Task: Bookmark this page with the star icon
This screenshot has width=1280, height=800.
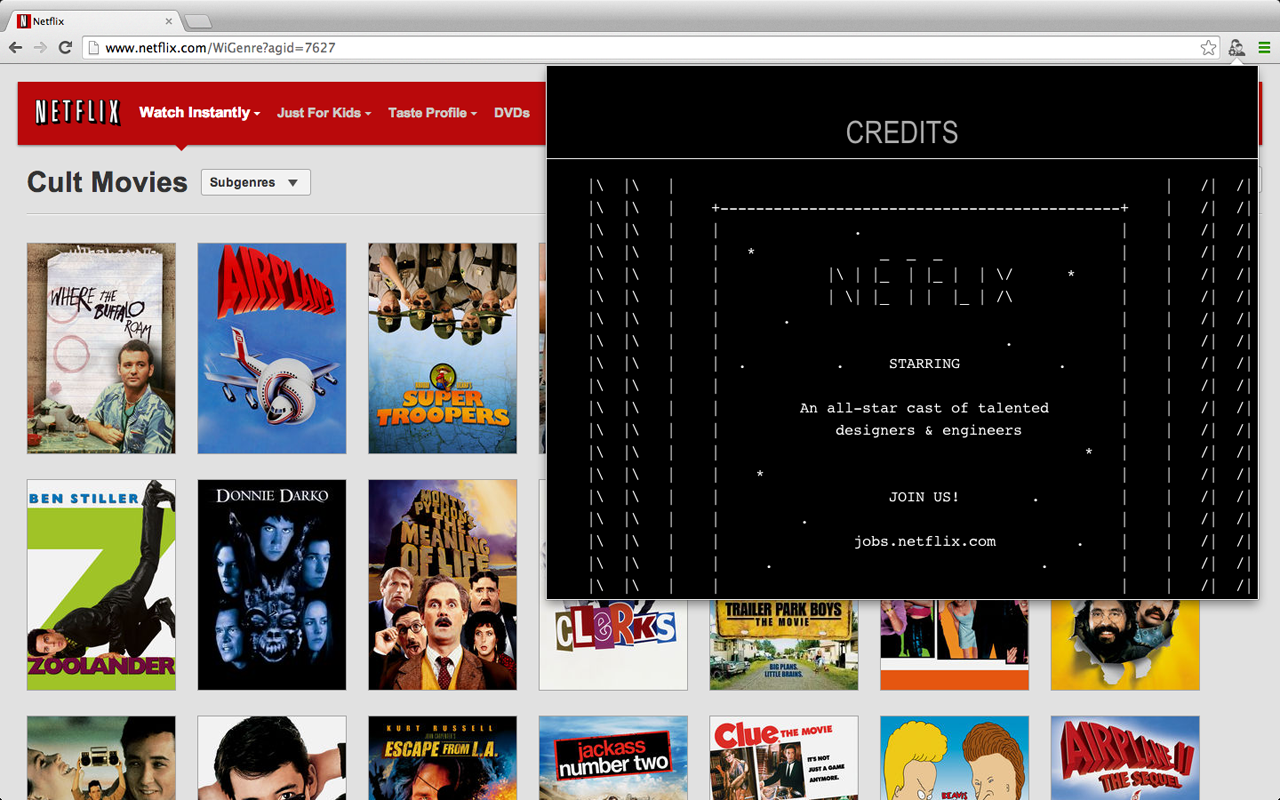Action: pos(1208,47)
